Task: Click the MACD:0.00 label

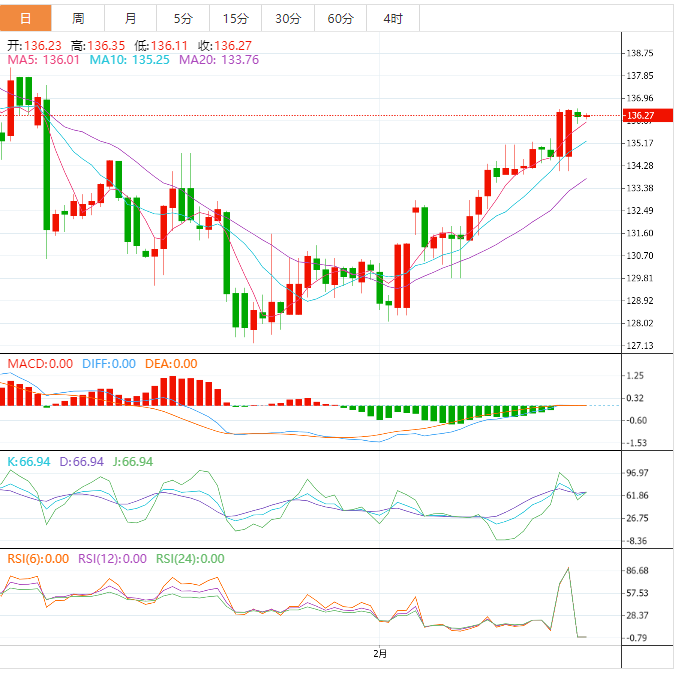Action: pyautogui.click(x=40, y=364)
